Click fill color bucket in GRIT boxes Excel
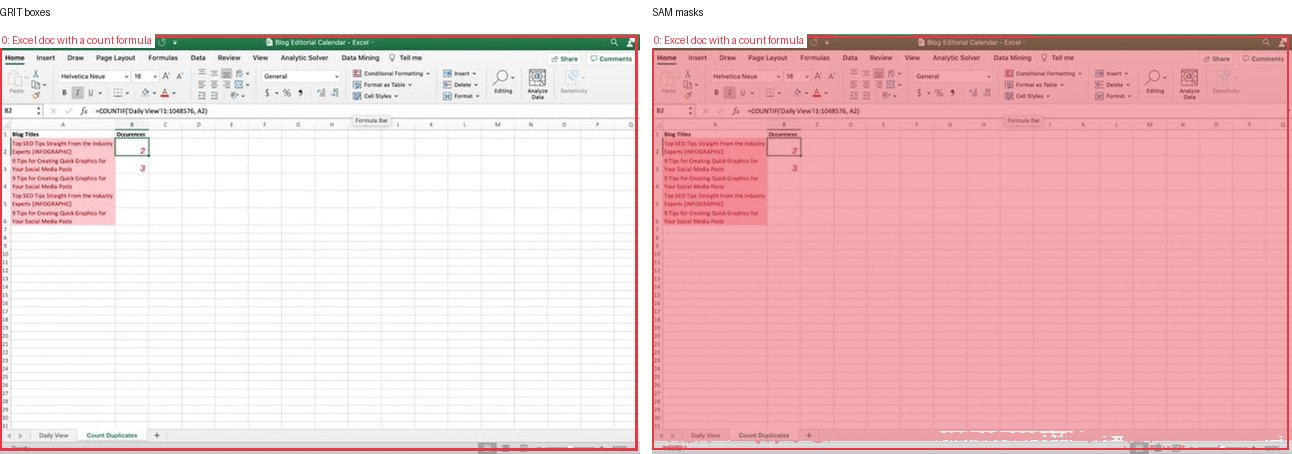 (x=145, y=93)
